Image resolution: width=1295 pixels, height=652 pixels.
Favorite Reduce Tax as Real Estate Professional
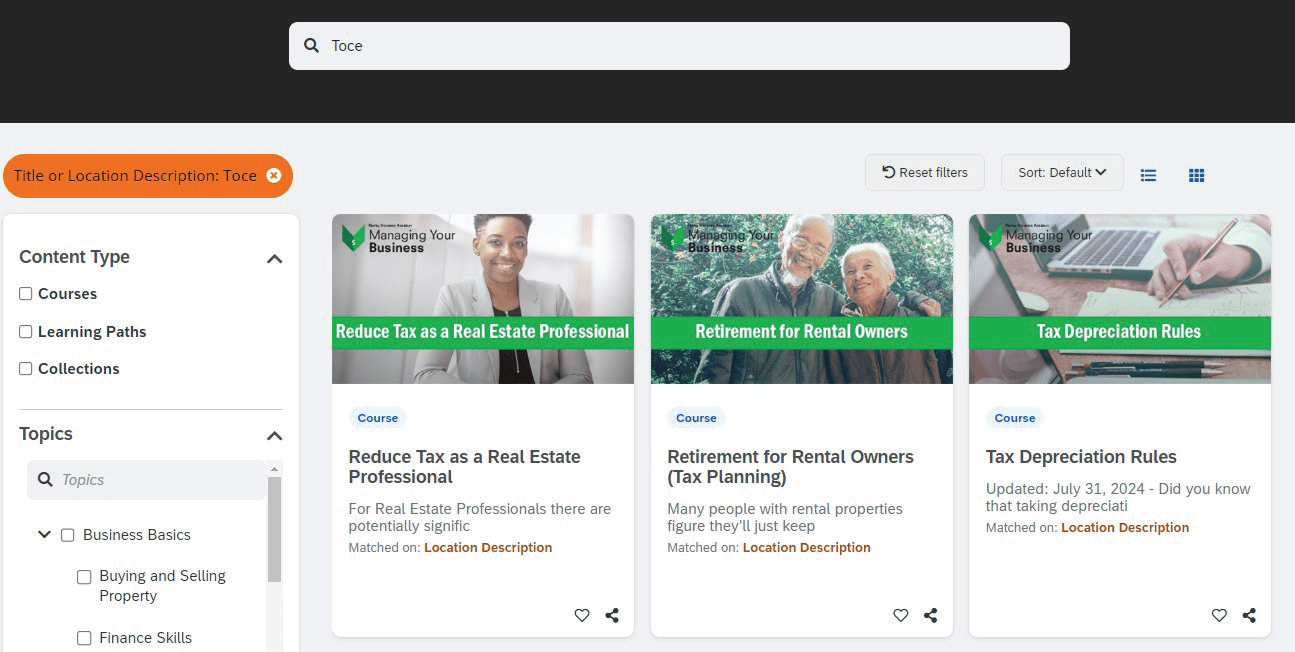[582, 615]
